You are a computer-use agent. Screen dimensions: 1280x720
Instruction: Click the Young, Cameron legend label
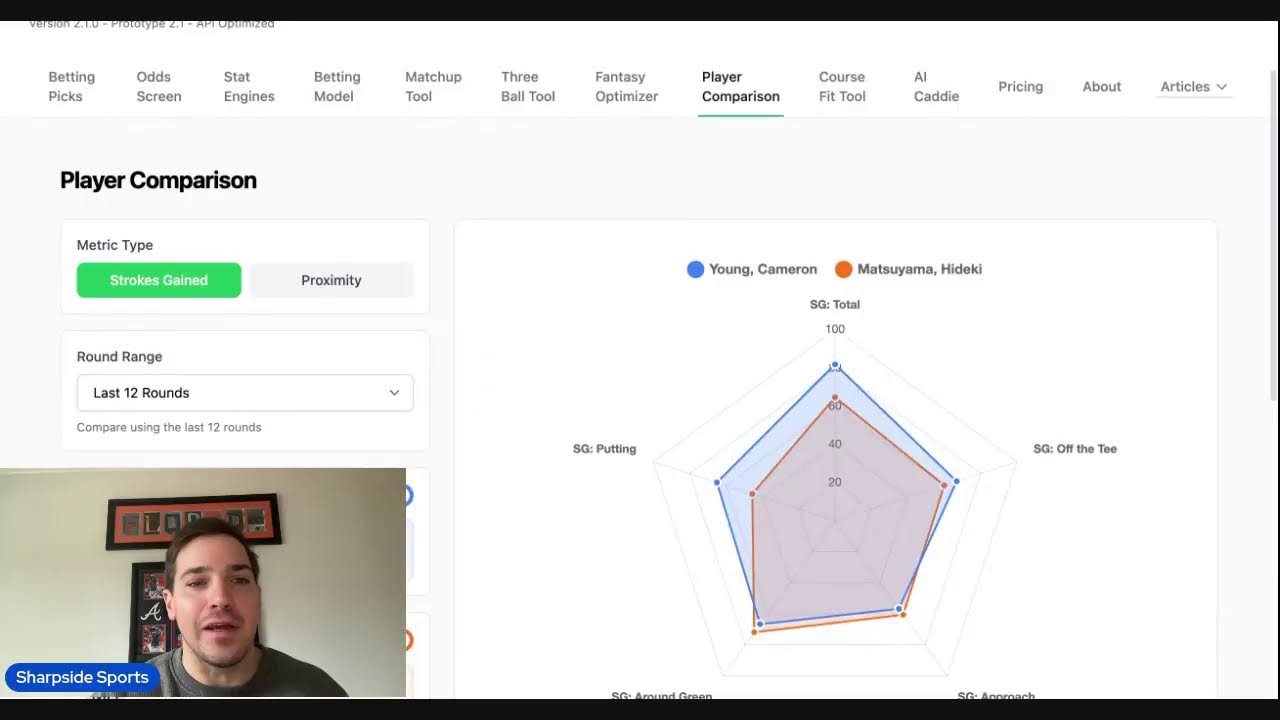pos(763,269)
